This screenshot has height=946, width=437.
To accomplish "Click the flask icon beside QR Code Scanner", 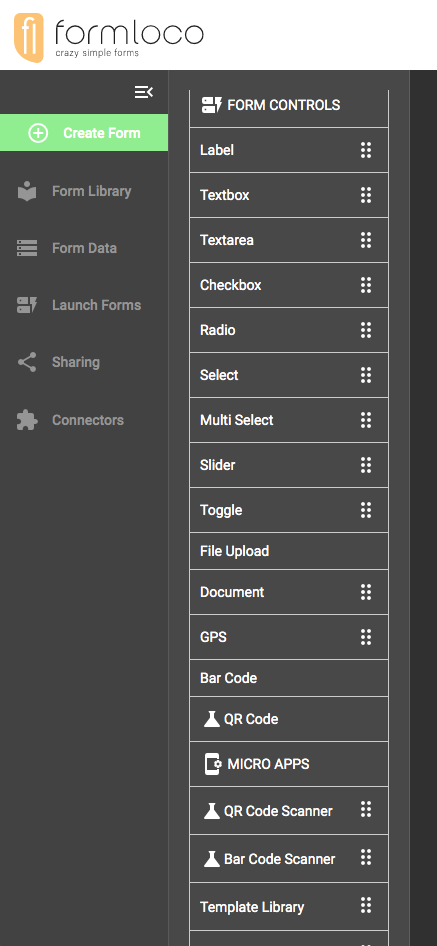I will pos(211,811).
